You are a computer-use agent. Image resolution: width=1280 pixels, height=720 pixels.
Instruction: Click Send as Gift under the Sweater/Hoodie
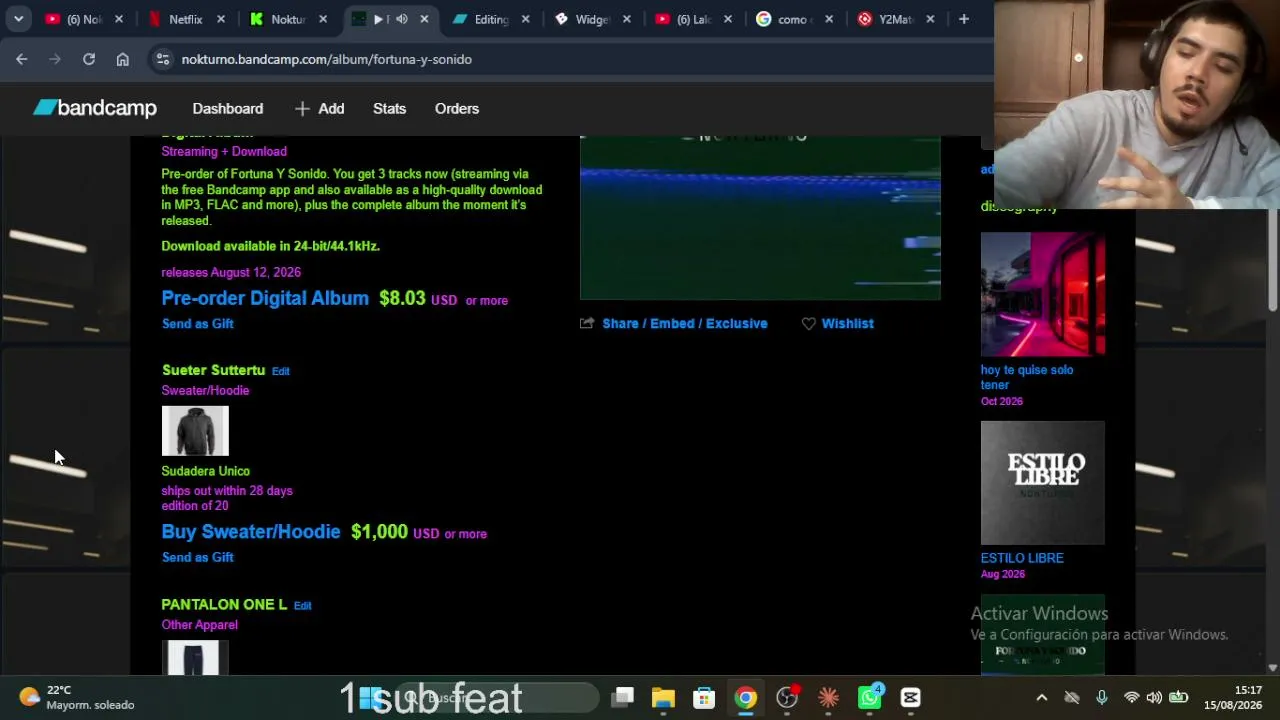tap(198, 558)
